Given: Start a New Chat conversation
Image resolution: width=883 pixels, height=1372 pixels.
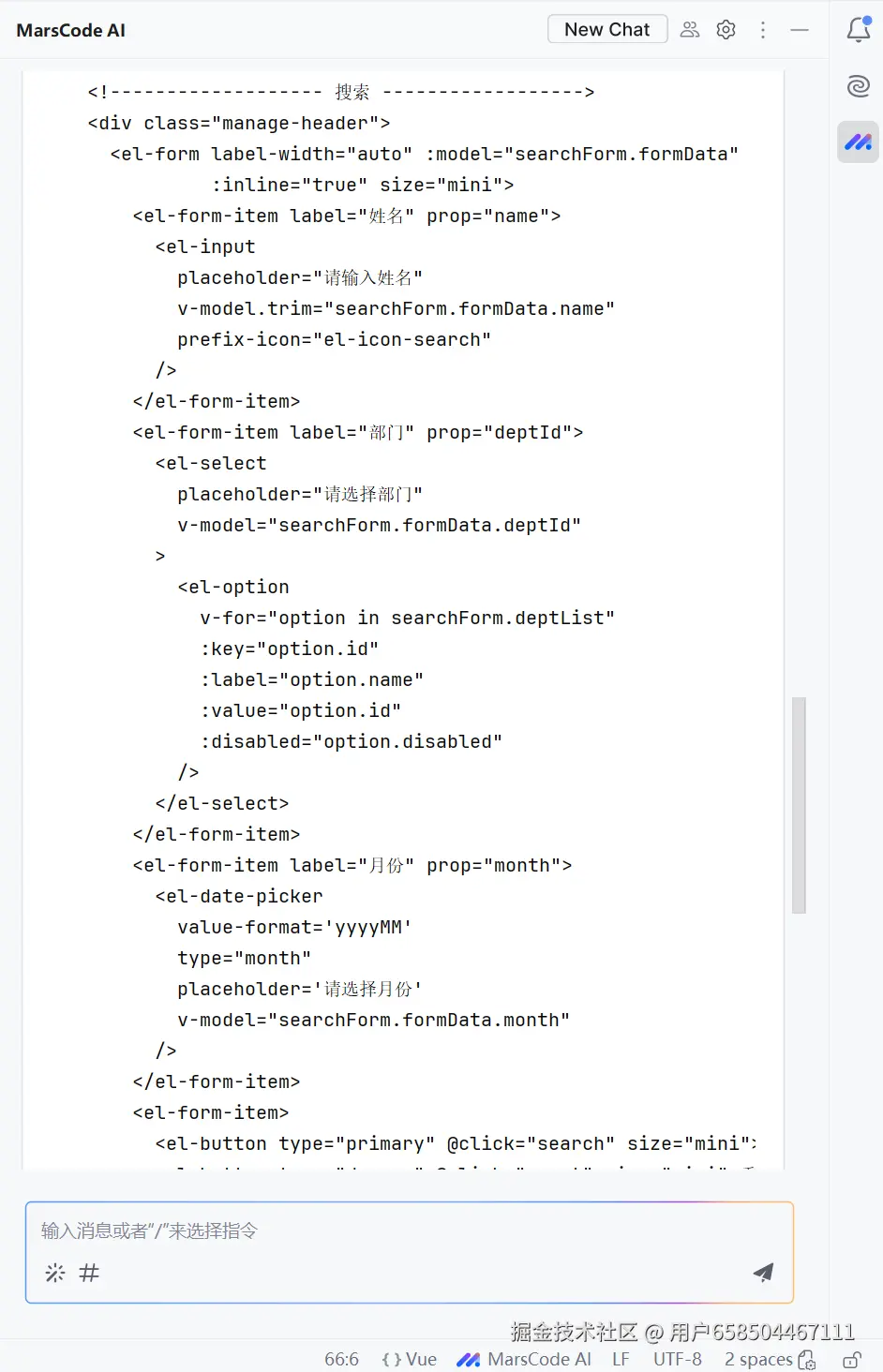Looking at the screenshot, I should point(607,29).
